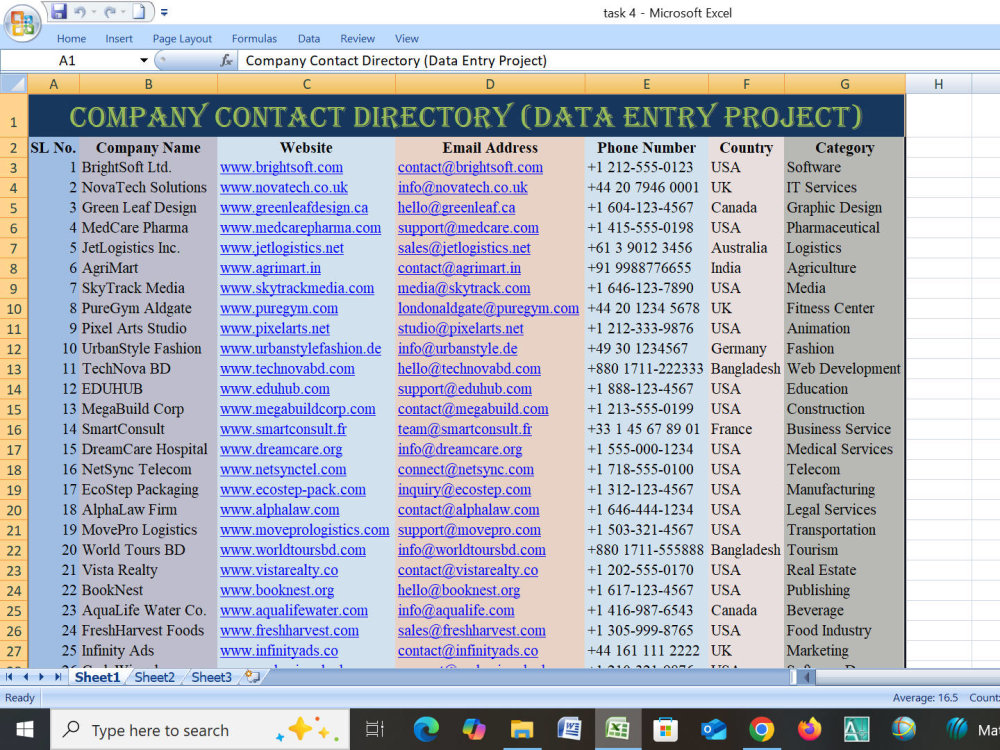Screen dimensions: 1000x750
Task: Click support@movepro.com email link
Action: point(469,530)
